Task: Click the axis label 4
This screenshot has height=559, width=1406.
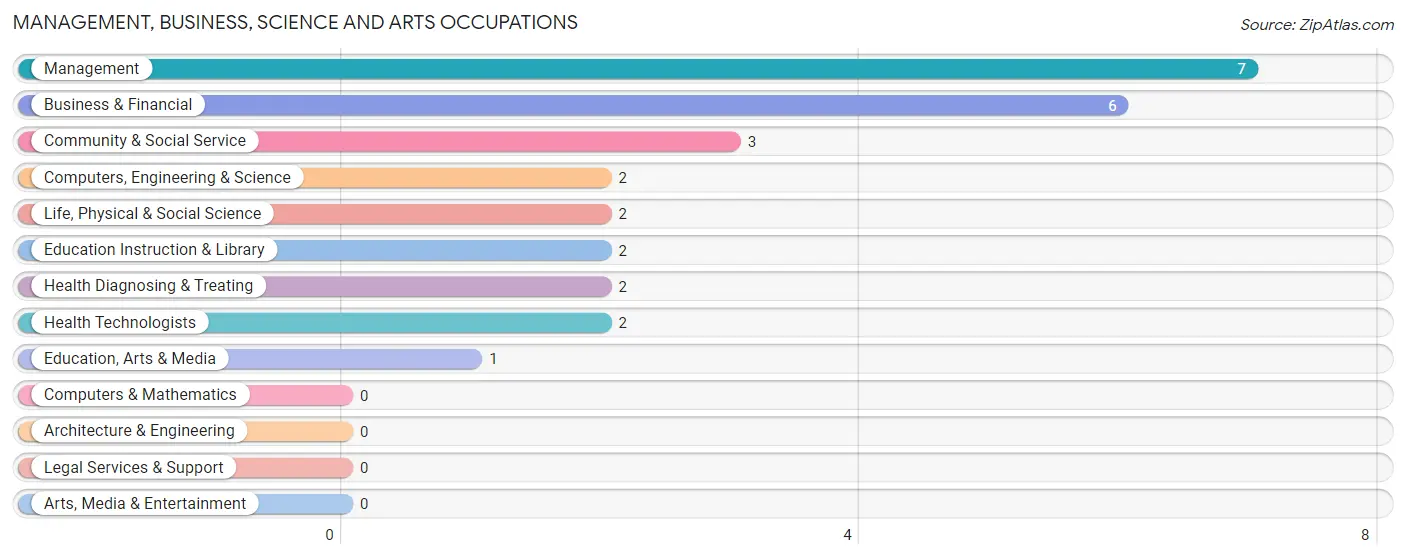Action: [x=847, y=535]
